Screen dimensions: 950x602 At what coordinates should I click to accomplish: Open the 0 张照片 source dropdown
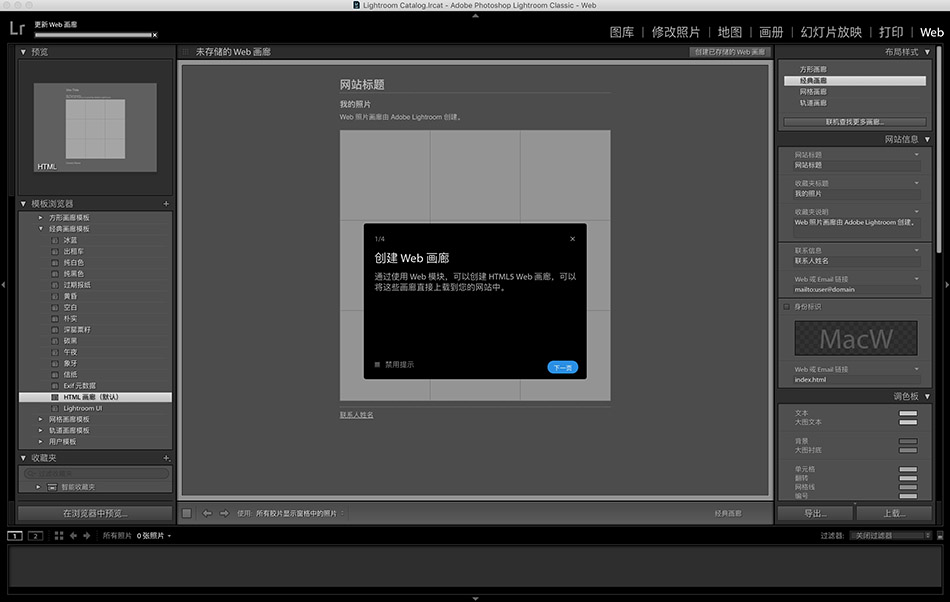153,535
